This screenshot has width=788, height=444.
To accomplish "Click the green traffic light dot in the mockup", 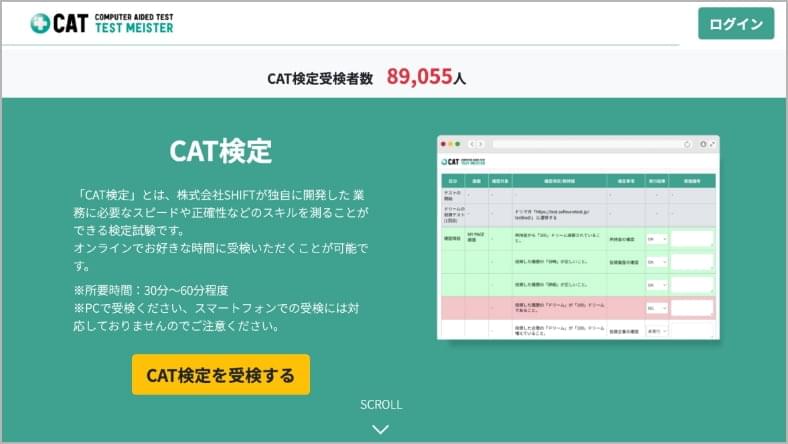I will point(459,144).
